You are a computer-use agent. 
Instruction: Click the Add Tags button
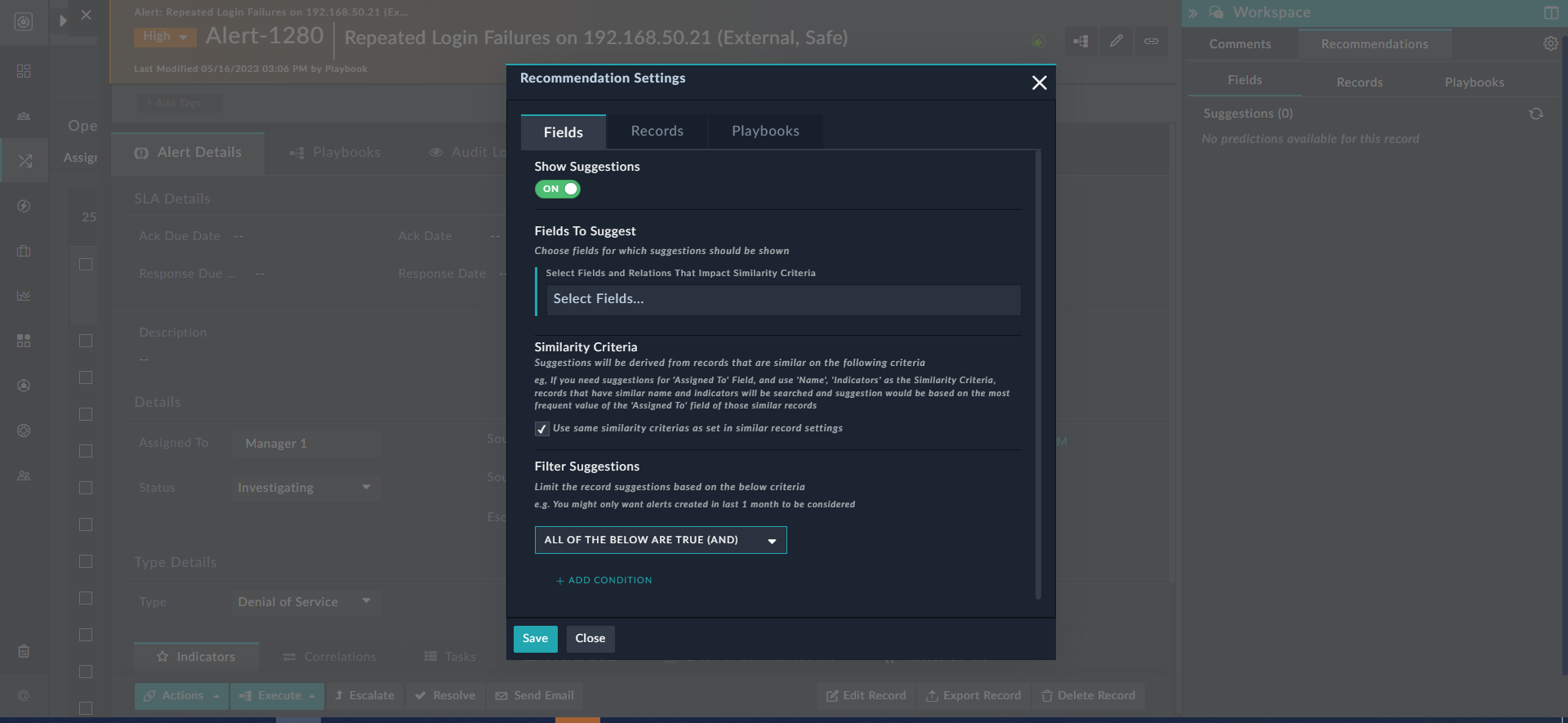click(179, 103)
